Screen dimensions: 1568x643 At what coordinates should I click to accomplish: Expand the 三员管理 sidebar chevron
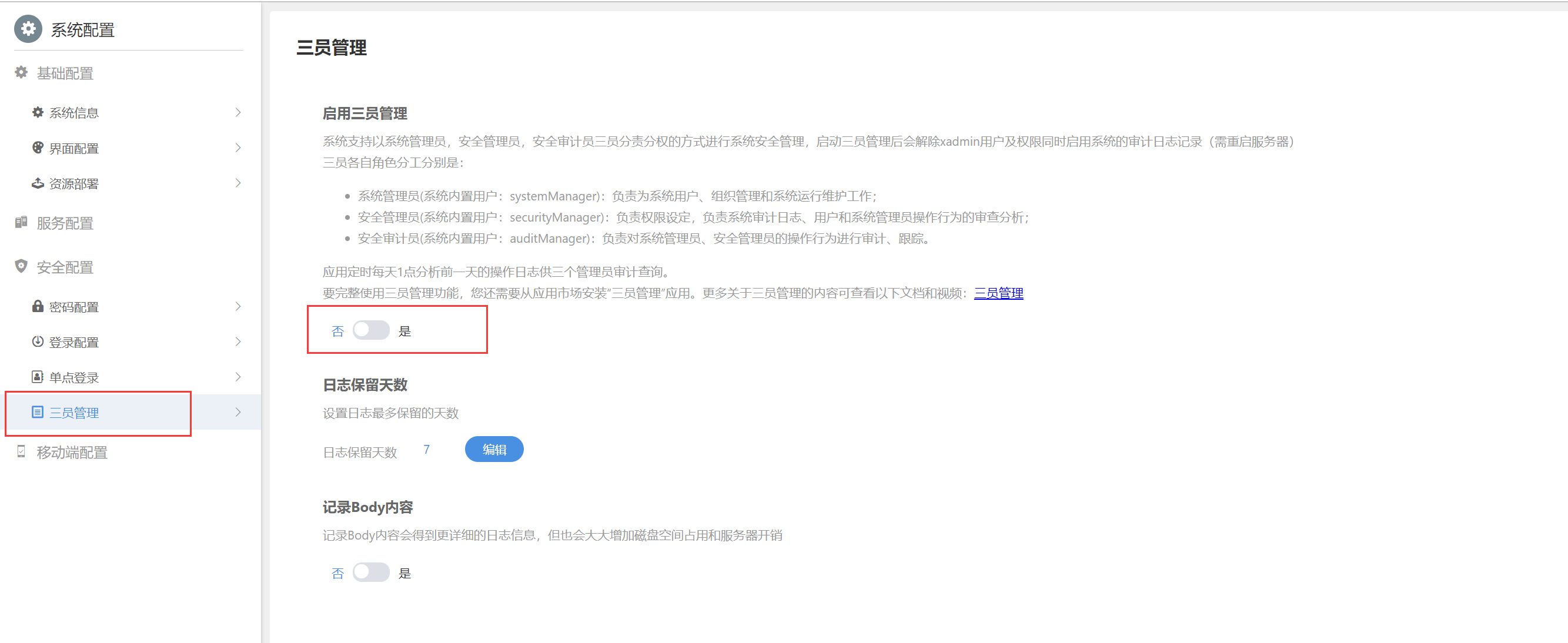pos(238,413)
